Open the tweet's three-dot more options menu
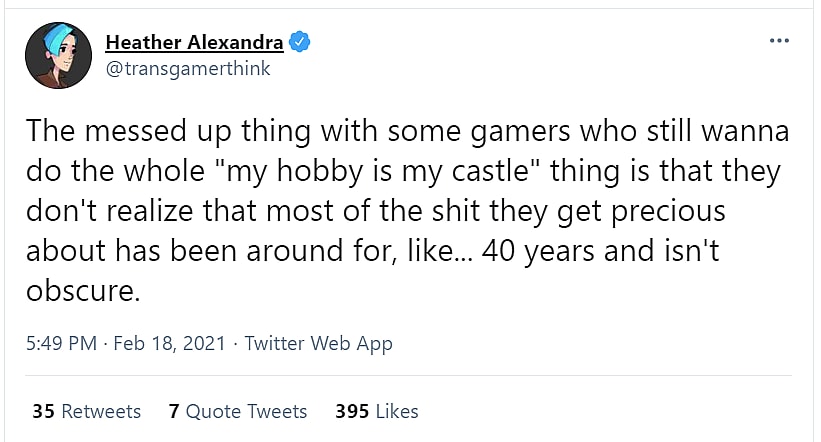The image size is (821, 442). pyautogui.click(x=779, y=41)
